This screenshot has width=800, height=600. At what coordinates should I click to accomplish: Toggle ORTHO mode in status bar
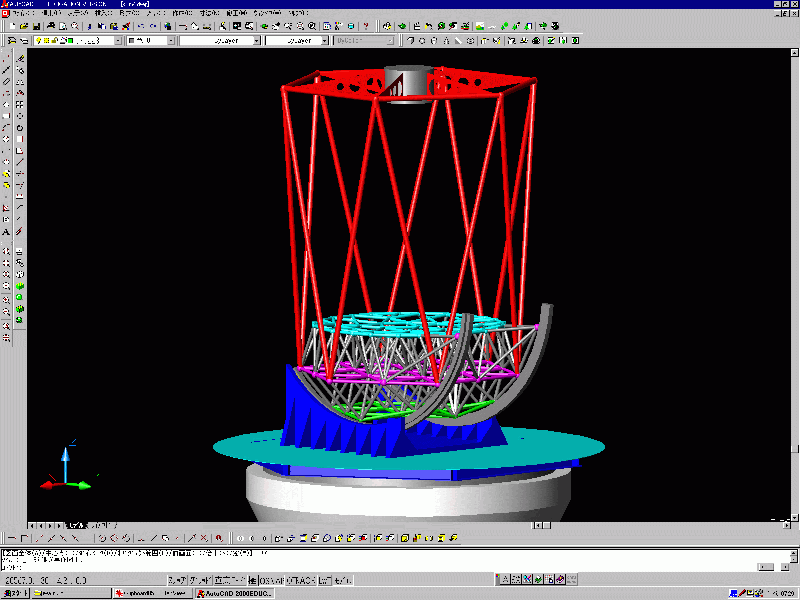tap(230, 580)
